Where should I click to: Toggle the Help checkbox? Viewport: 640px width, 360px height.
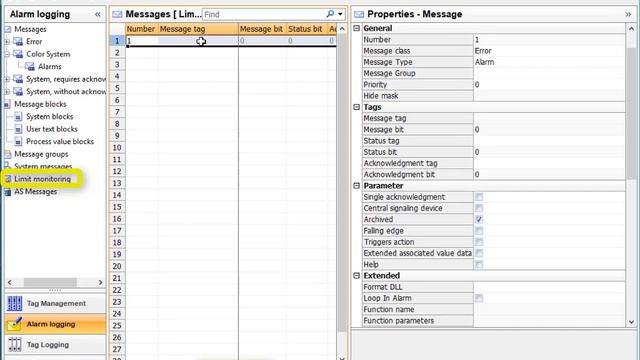point(479,264)
